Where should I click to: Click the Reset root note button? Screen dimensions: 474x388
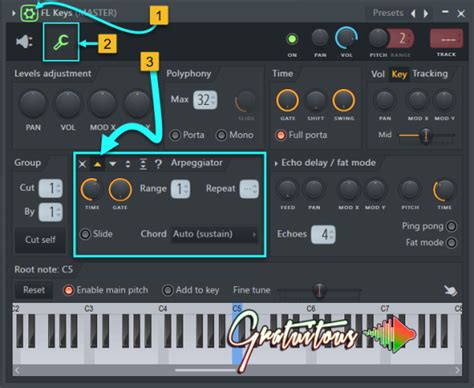click(34, 290)
